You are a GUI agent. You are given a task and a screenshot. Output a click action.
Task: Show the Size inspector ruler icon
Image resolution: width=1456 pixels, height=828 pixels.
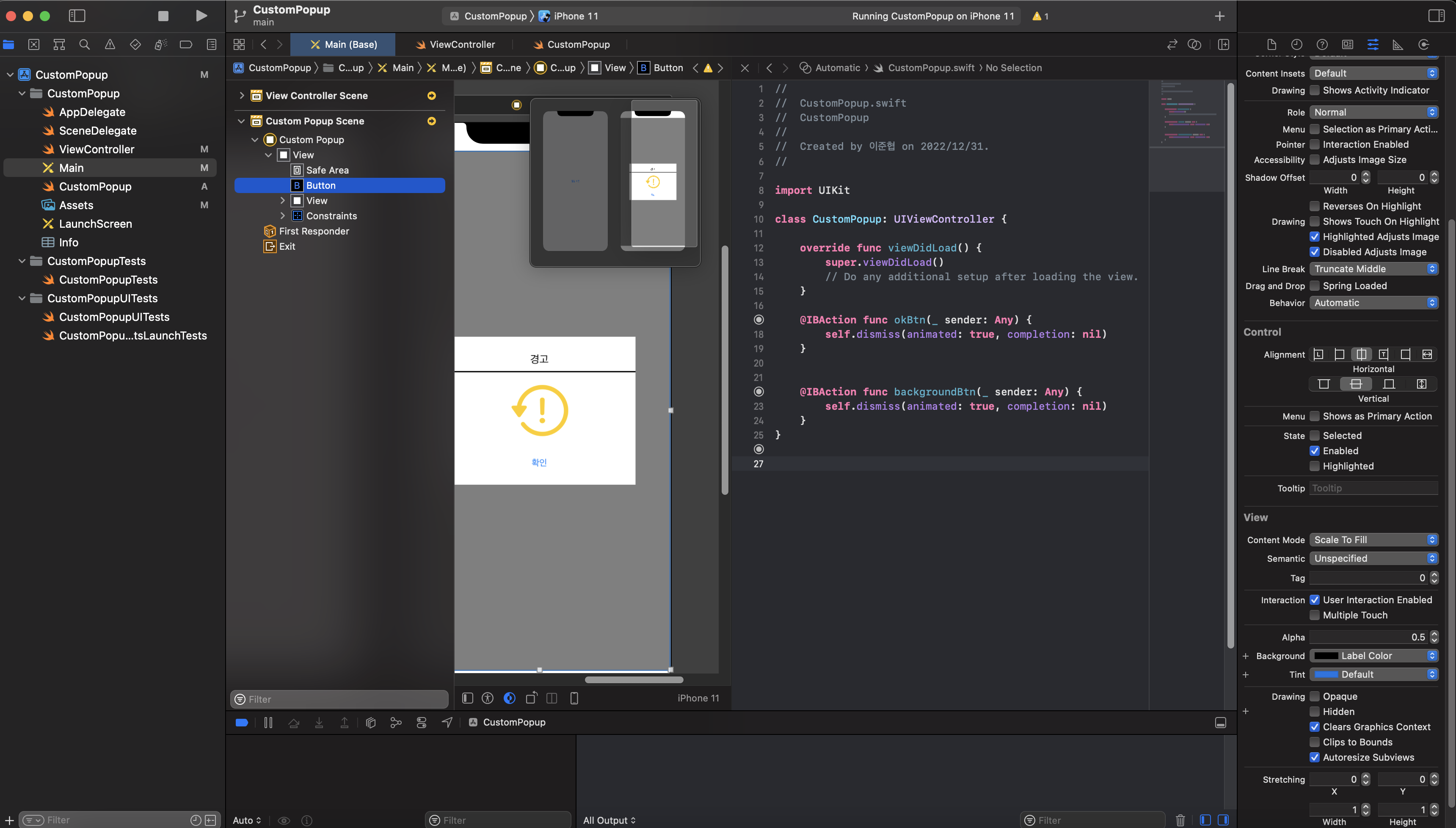click(x=1398, y=44)
